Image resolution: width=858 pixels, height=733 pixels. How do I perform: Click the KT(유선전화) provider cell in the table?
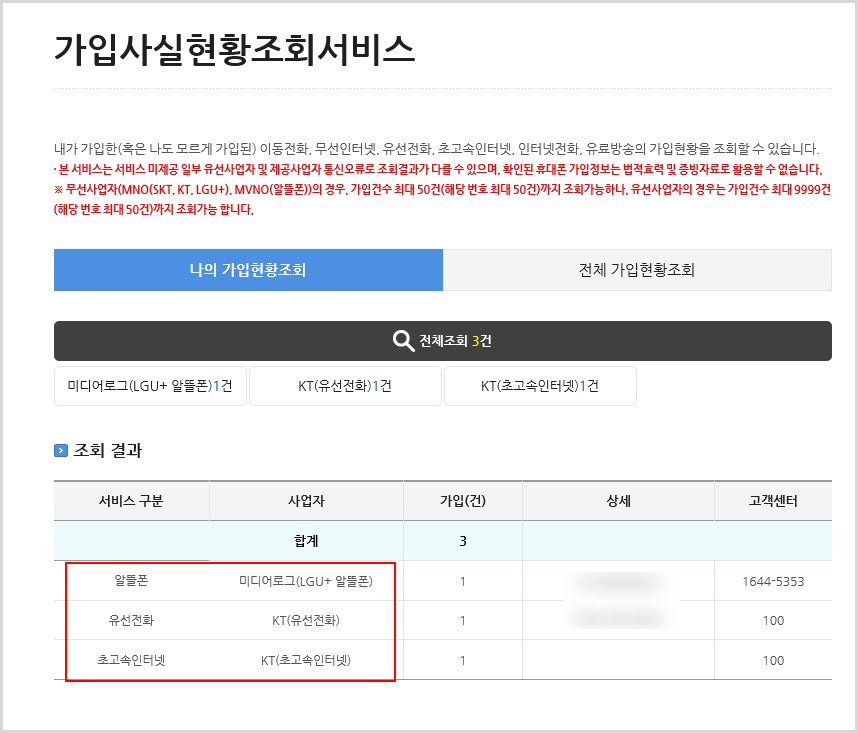pyautogui.click(x=306, y=620)
